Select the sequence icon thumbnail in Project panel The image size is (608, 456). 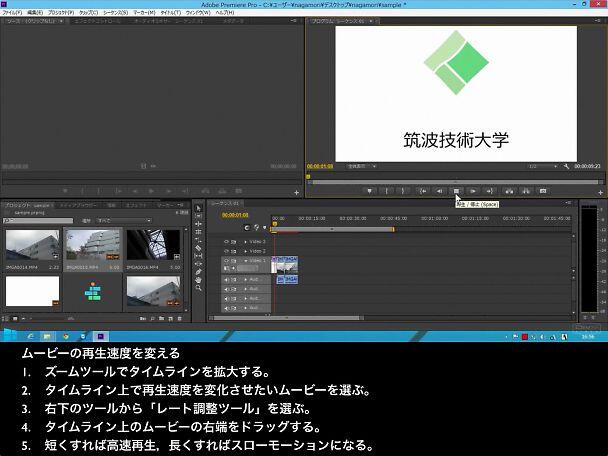click(93, 292)
